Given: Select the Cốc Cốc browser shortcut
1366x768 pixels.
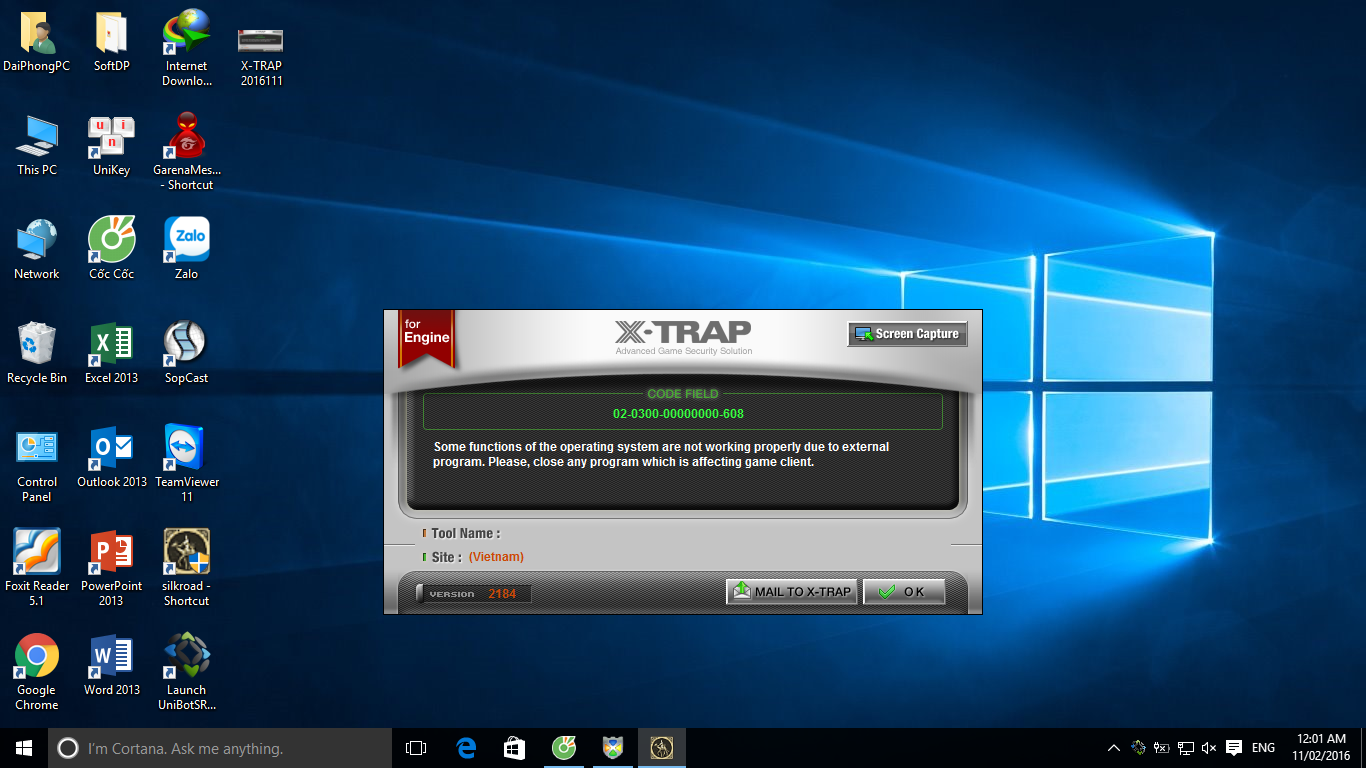Looking at the screenshot, I should [111, 250].
